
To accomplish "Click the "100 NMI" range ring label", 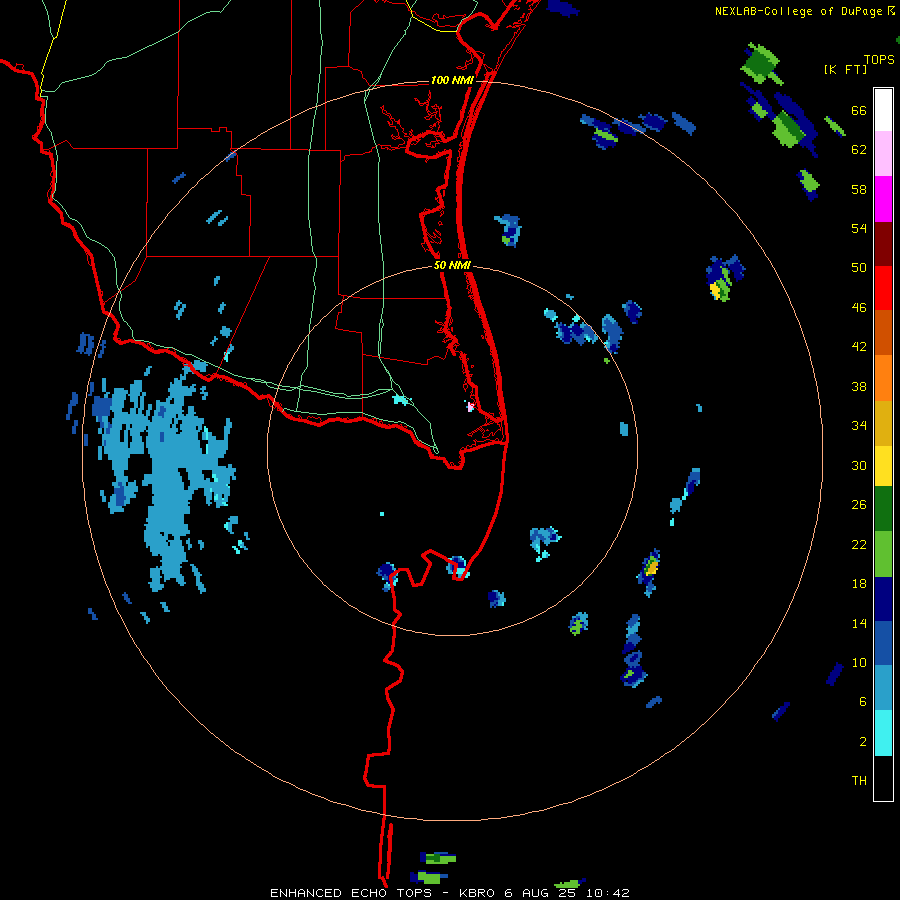I will pyautogui.click(x=452, y=80).
